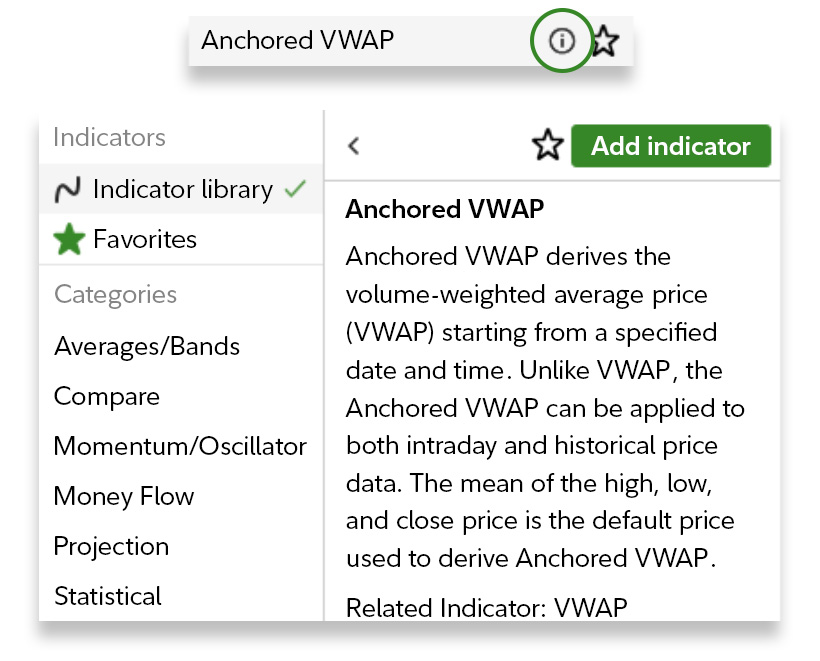Favorite Anchored VWAP using the top row star
The image size is (820, 661).
coord(605,41)
